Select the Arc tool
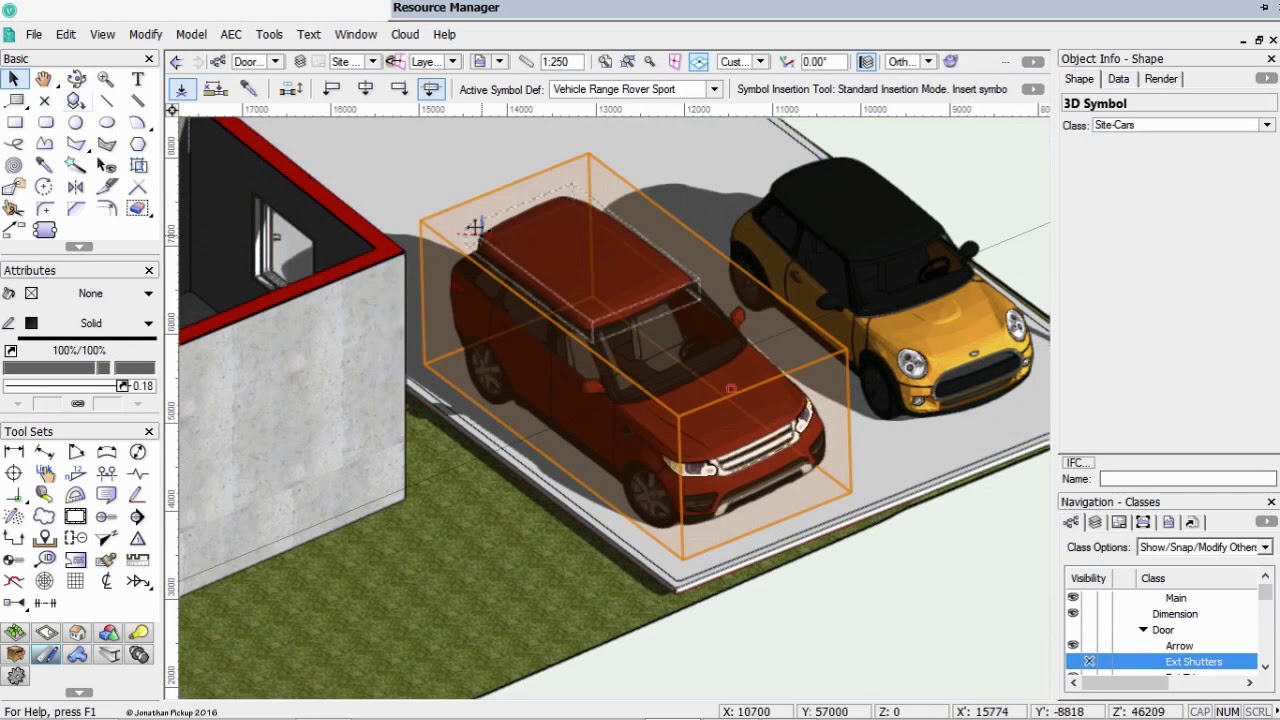 click(138, 122)
